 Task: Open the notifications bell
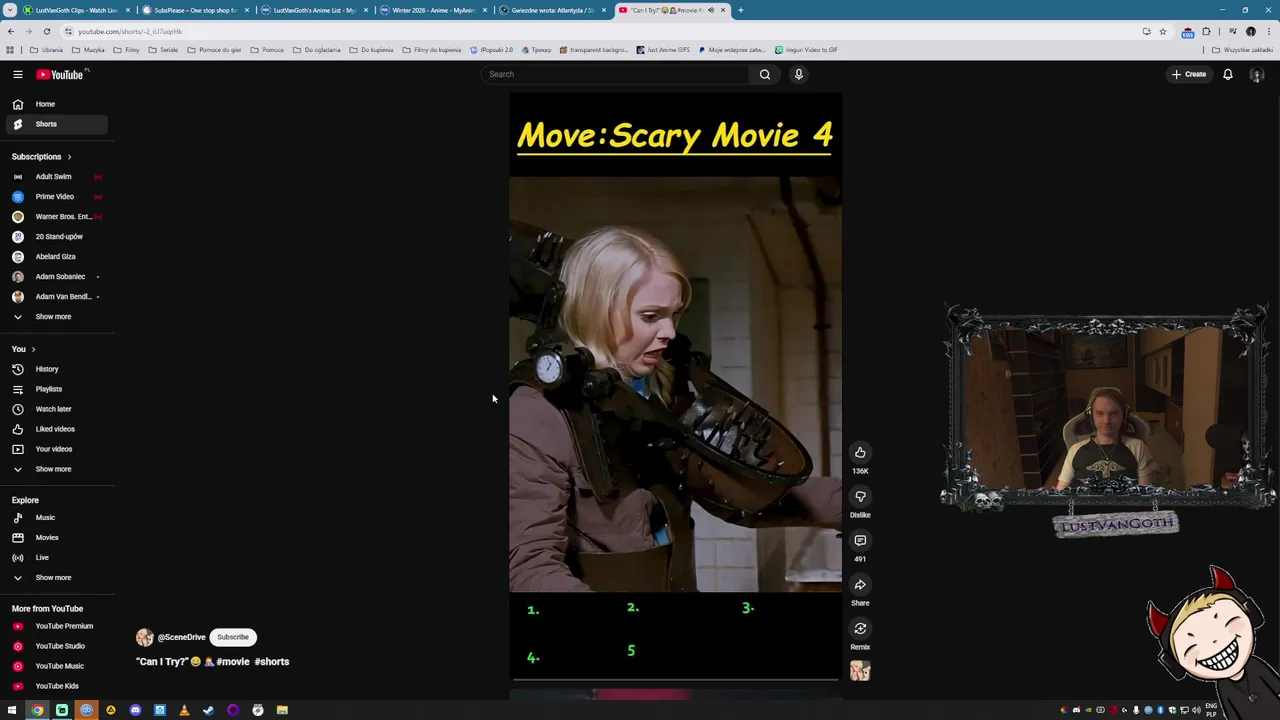1228,74
